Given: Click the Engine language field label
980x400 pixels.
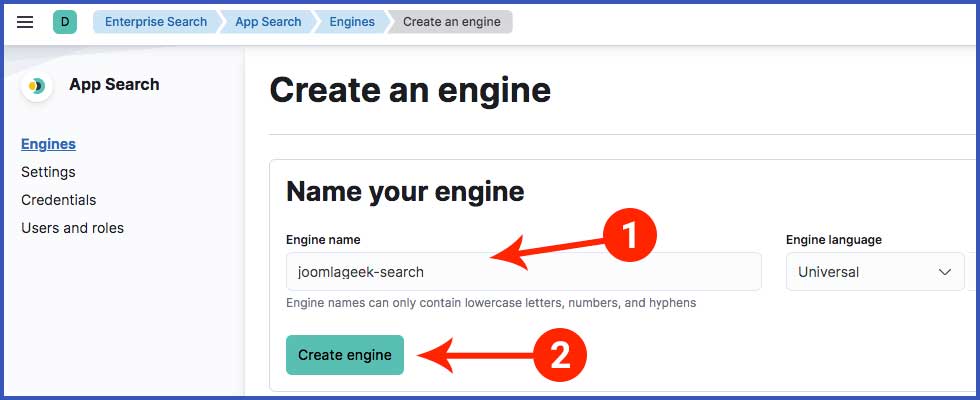Looking at the screenshot, I should pyautogui.click(x=834, y=240).
